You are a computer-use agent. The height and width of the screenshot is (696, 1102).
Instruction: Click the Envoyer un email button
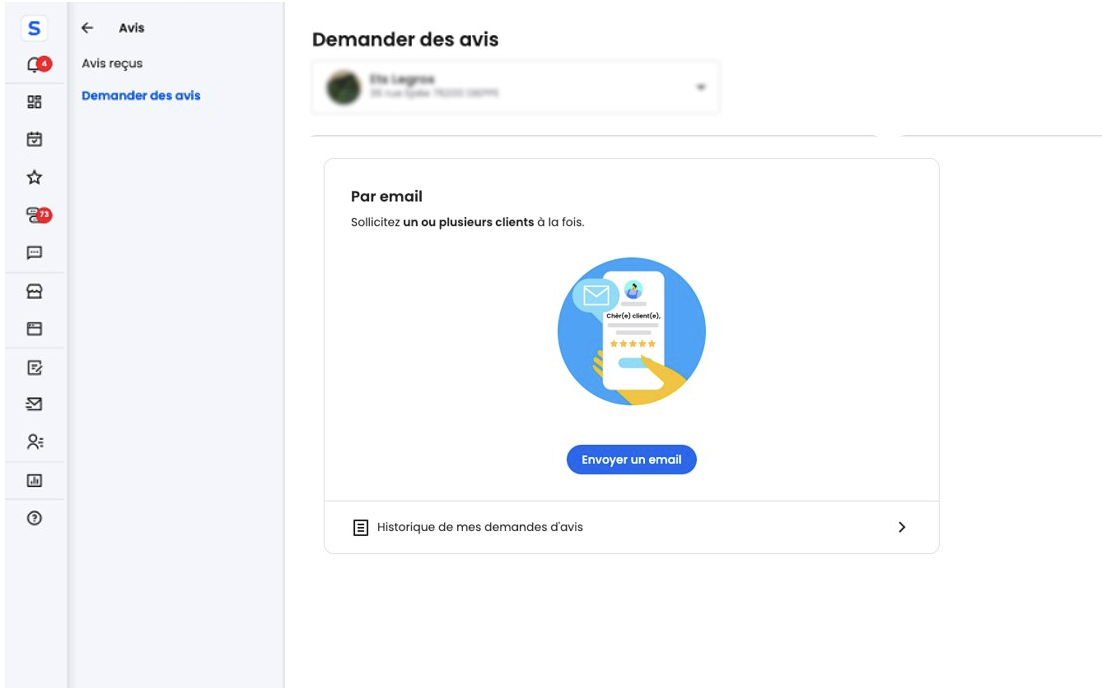click(x=631, y=460)
